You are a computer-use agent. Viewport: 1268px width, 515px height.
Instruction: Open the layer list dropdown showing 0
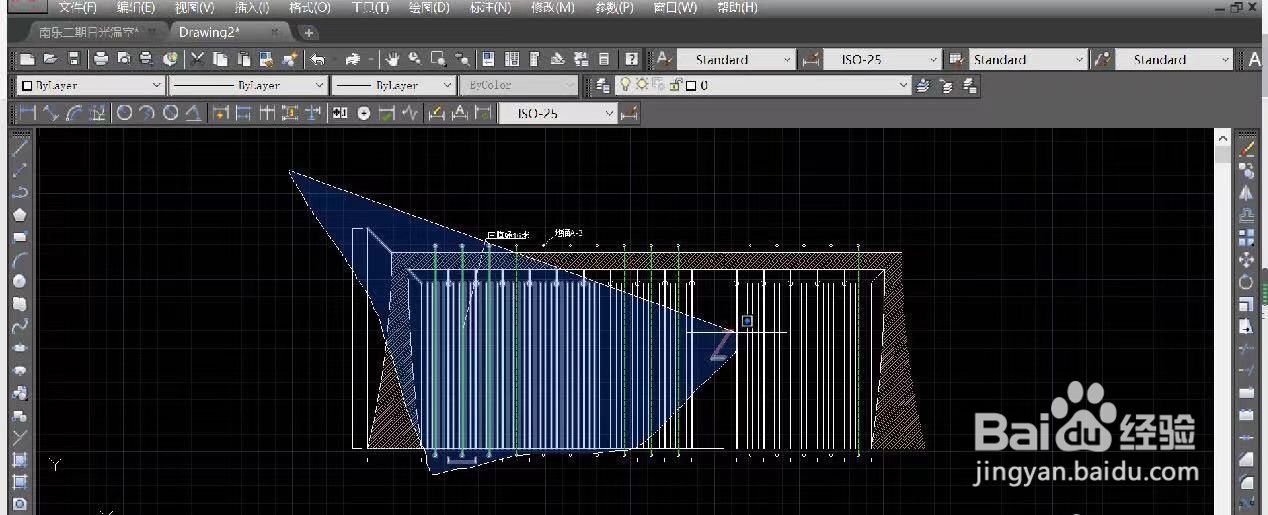pos(765,86)
